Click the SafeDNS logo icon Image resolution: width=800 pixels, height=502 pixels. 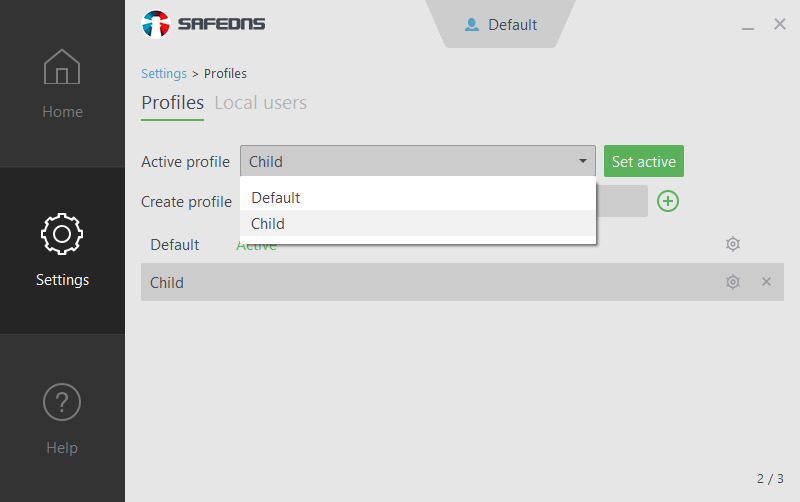click(156, 24)
